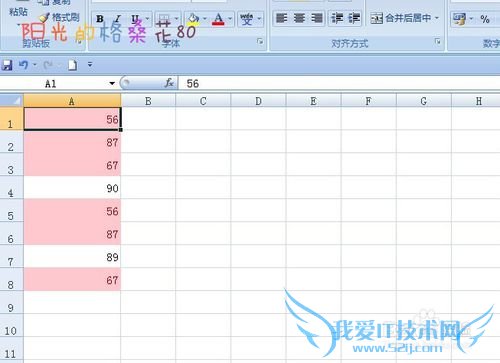Open the accounting format dropdown arrow
Image resolution: width=500 pixels, height=363 pixels.
(x=471, y=19)
